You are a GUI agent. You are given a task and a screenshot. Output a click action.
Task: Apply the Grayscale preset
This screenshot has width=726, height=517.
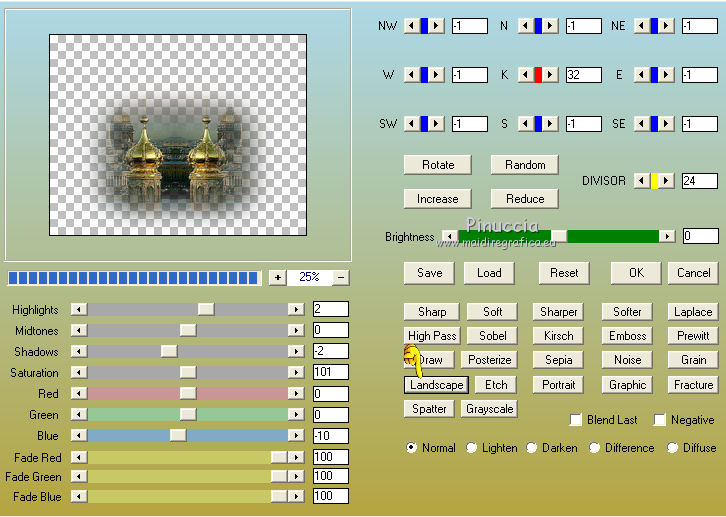(x=489, y=409)
